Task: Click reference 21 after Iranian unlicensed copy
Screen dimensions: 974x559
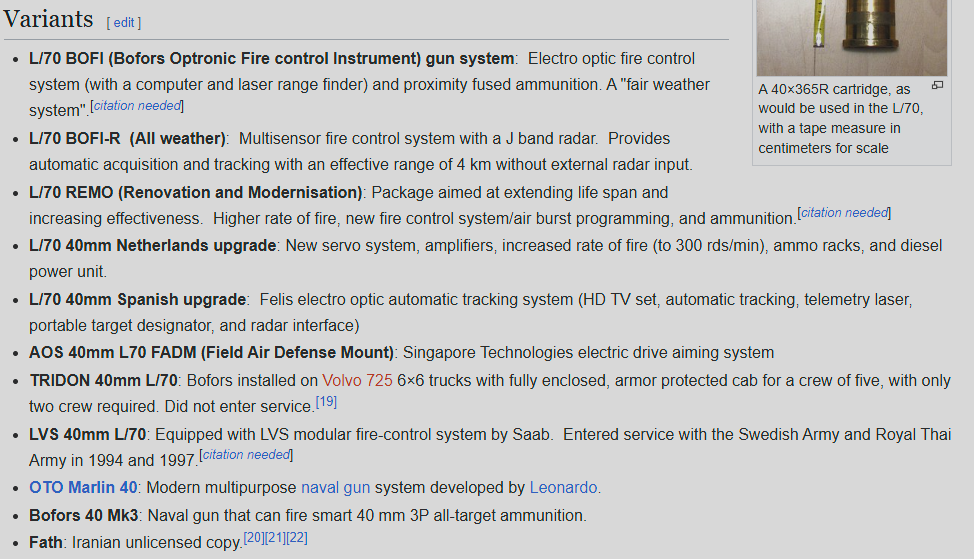Action: point(275,538)
